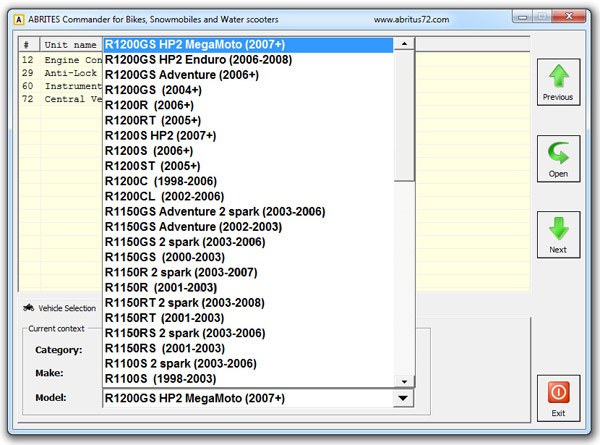Click the motorcycle icon on Vehicle Selection tab
Viewport: 600px width, 445px height.
pos(28,309)
